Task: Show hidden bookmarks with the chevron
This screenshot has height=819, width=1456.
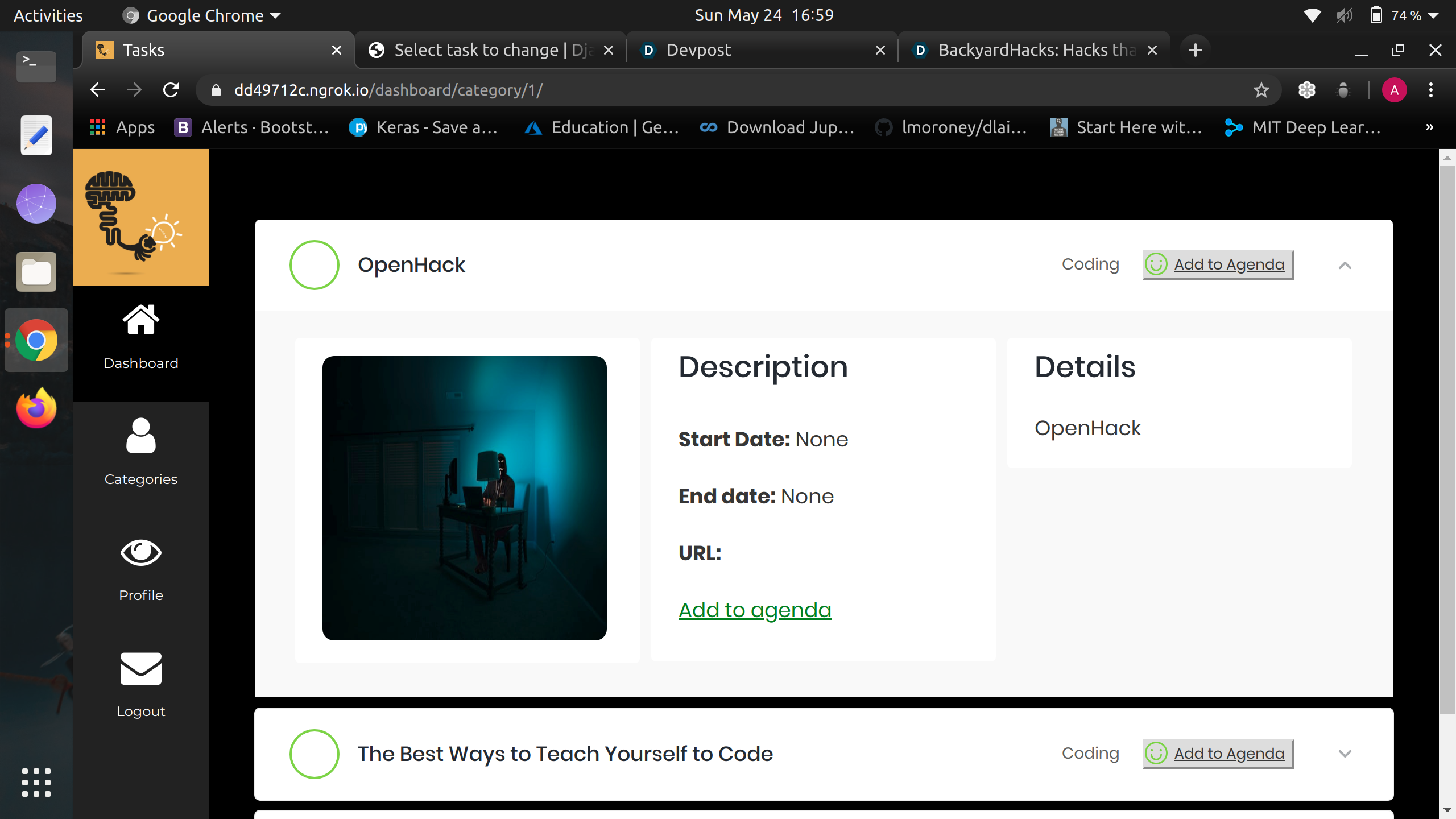Action: 1429,127
